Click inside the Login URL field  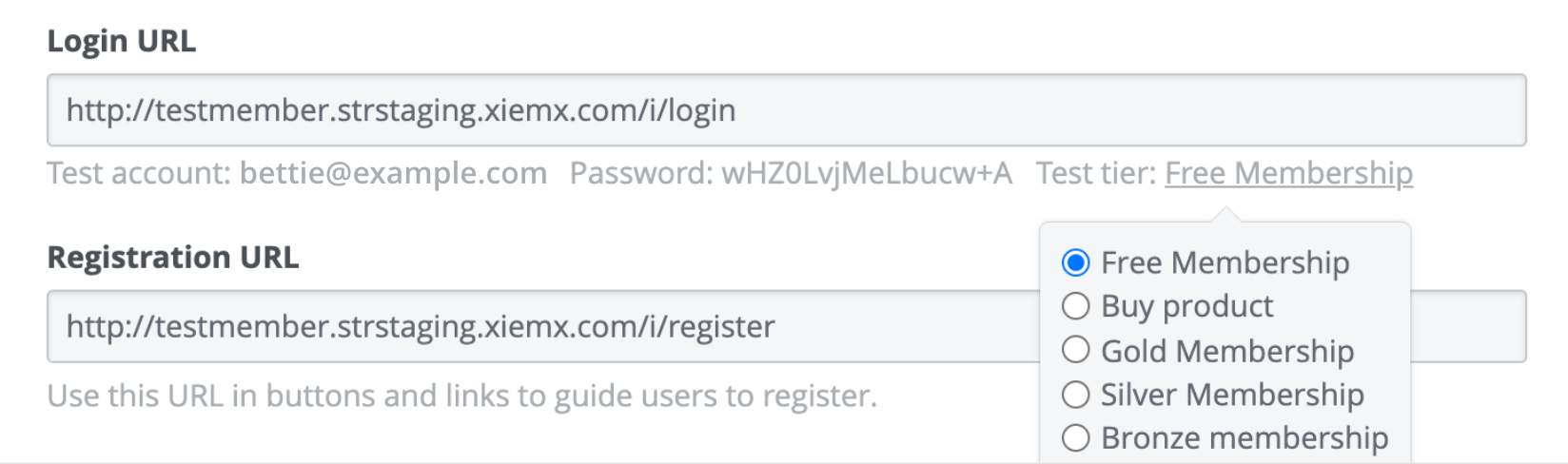point(786,110)
